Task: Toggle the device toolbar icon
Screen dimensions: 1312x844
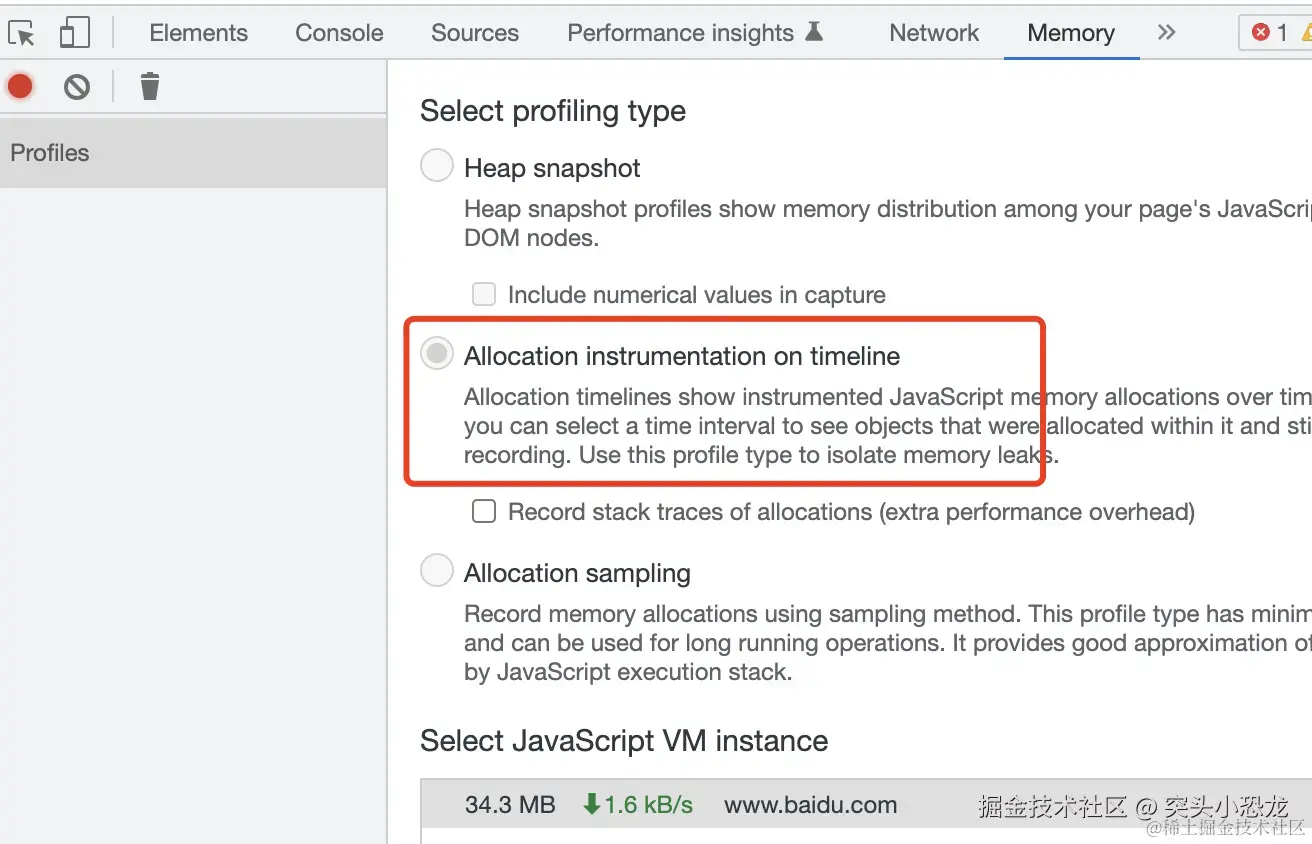Action: point(75,33)
